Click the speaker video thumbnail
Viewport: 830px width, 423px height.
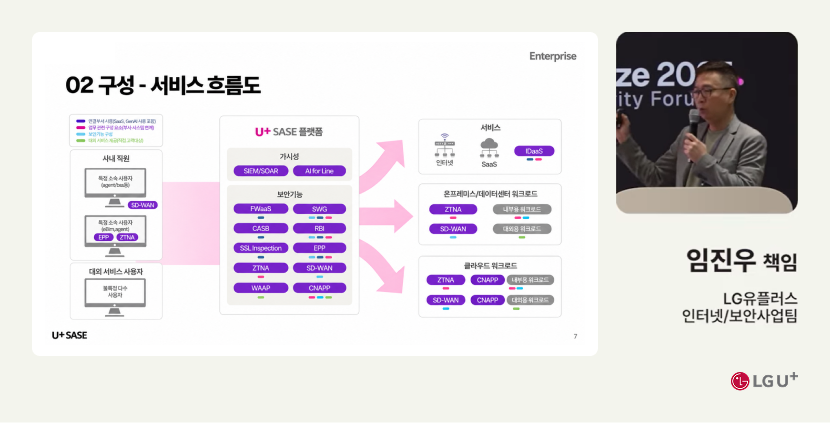pos(707,123)
